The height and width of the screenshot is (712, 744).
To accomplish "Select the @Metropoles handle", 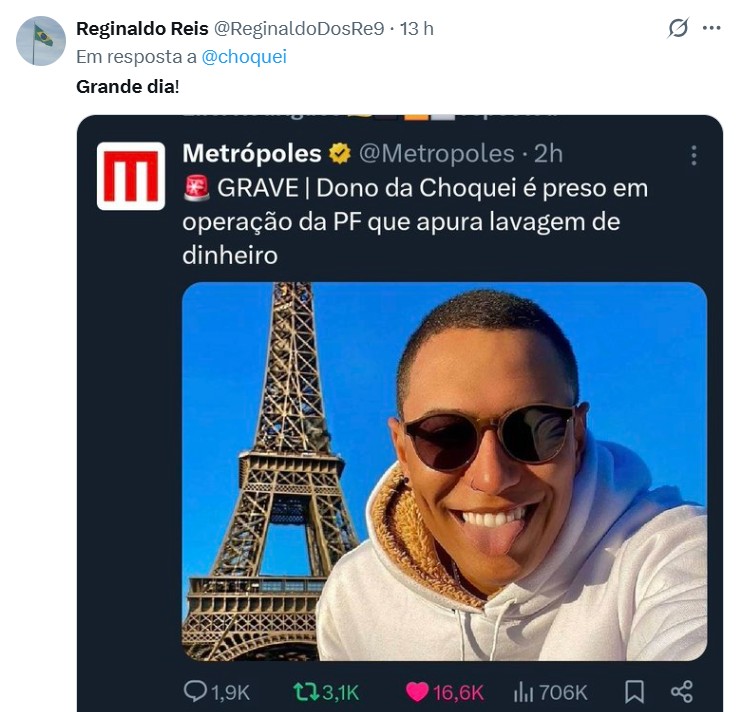I will (436, 154).
